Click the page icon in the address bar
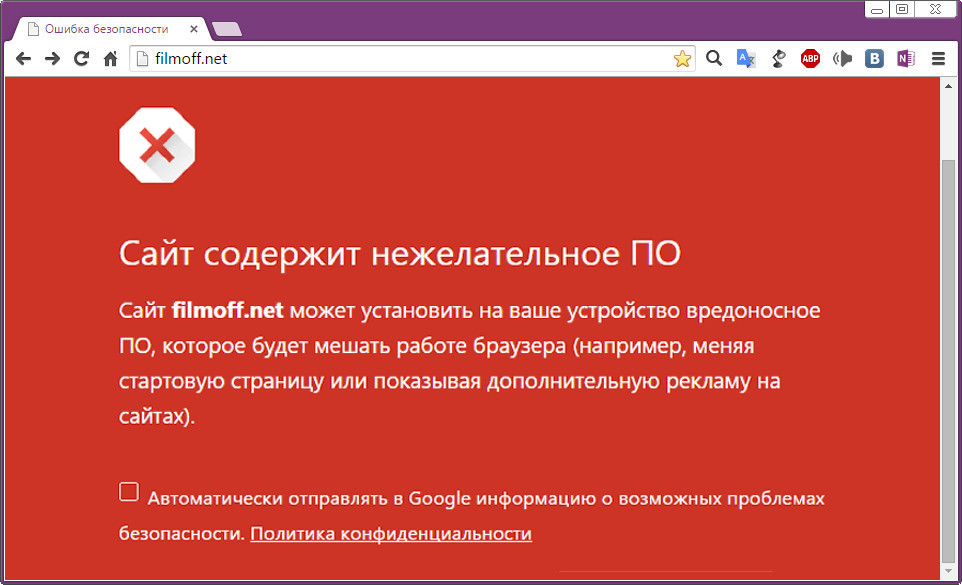 pyautogui.click(x=142, y=59)
